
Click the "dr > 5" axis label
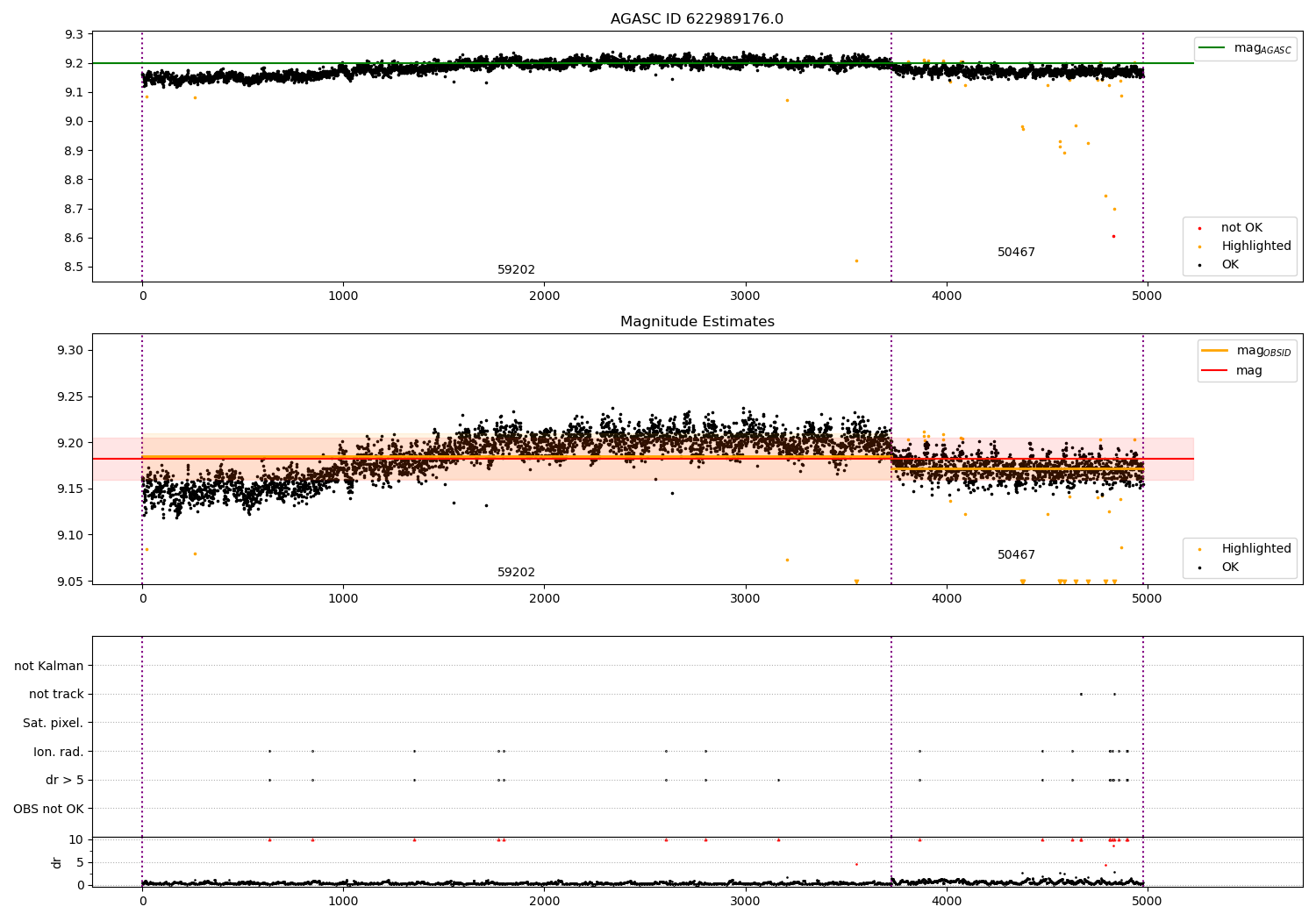click(65, 781)
